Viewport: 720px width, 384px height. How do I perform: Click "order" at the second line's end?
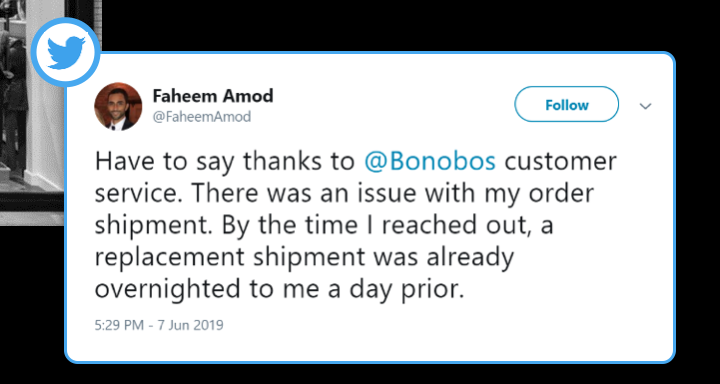coord(561,193)
